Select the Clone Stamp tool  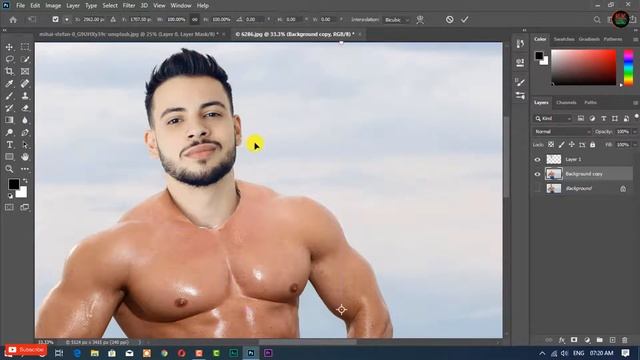pos(25,96)
